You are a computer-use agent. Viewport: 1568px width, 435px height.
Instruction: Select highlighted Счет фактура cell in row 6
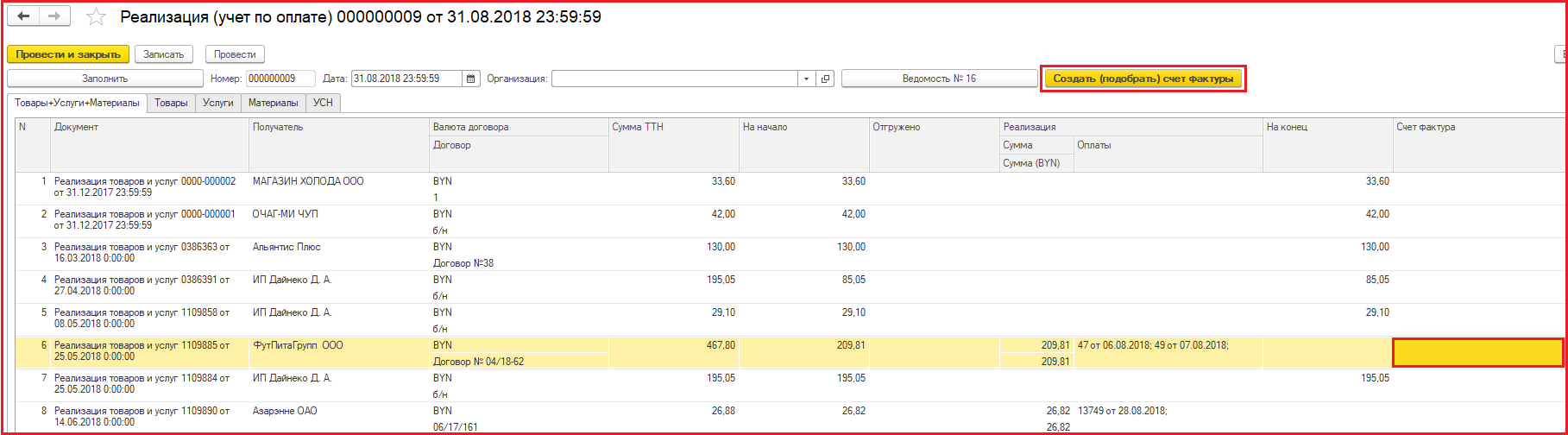click(1477, 353)
